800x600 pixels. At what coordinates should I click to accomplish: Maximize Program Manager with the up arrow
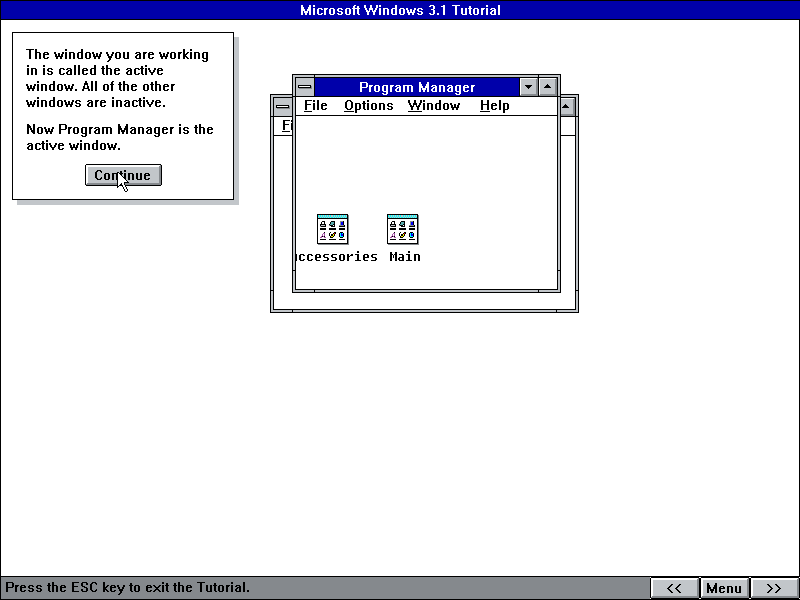547,87
